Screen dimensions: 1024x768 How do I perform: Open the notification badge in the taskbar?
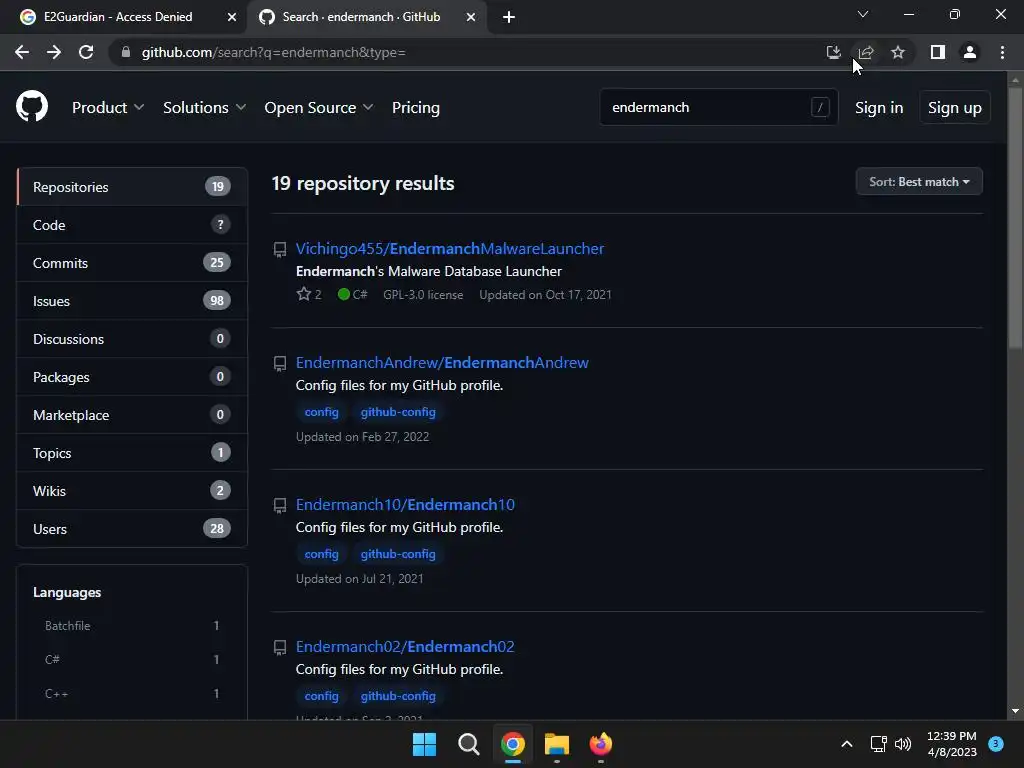(996, 744)
